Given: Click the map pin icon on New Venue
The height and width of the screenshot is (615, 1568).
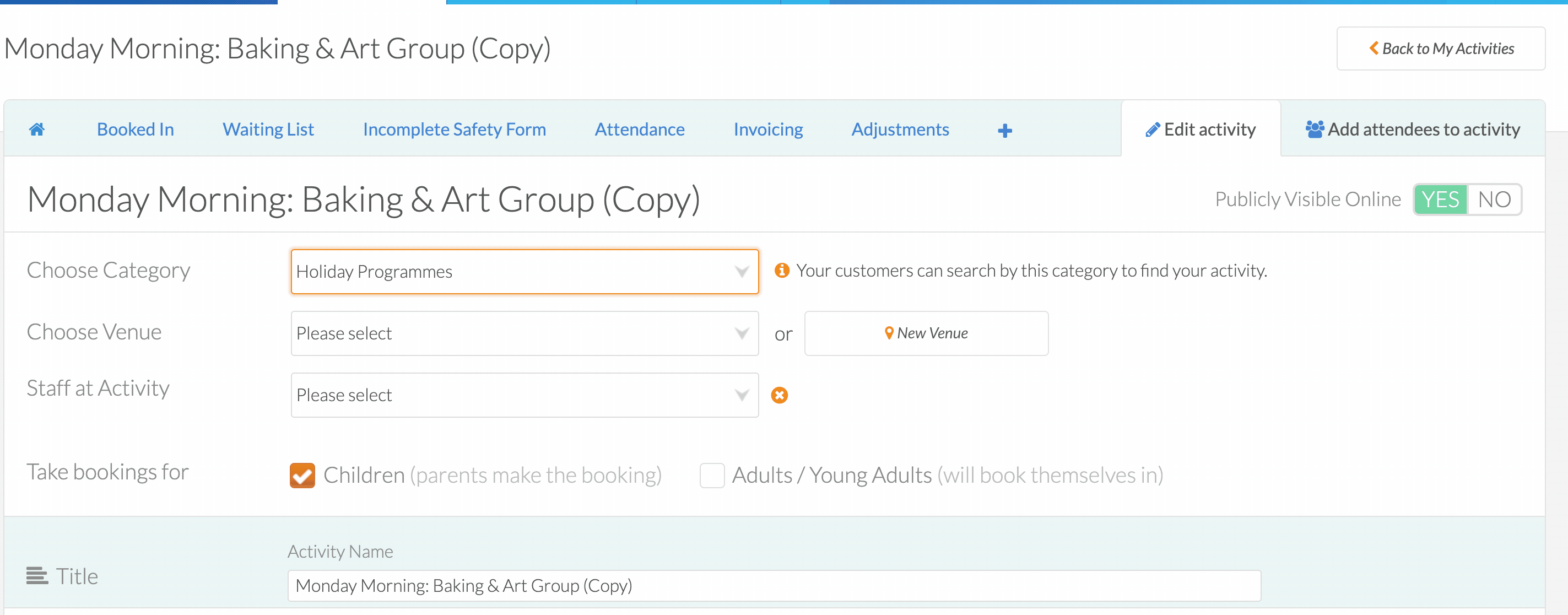Looking at the screenshot, I should [x=889, y=333].
